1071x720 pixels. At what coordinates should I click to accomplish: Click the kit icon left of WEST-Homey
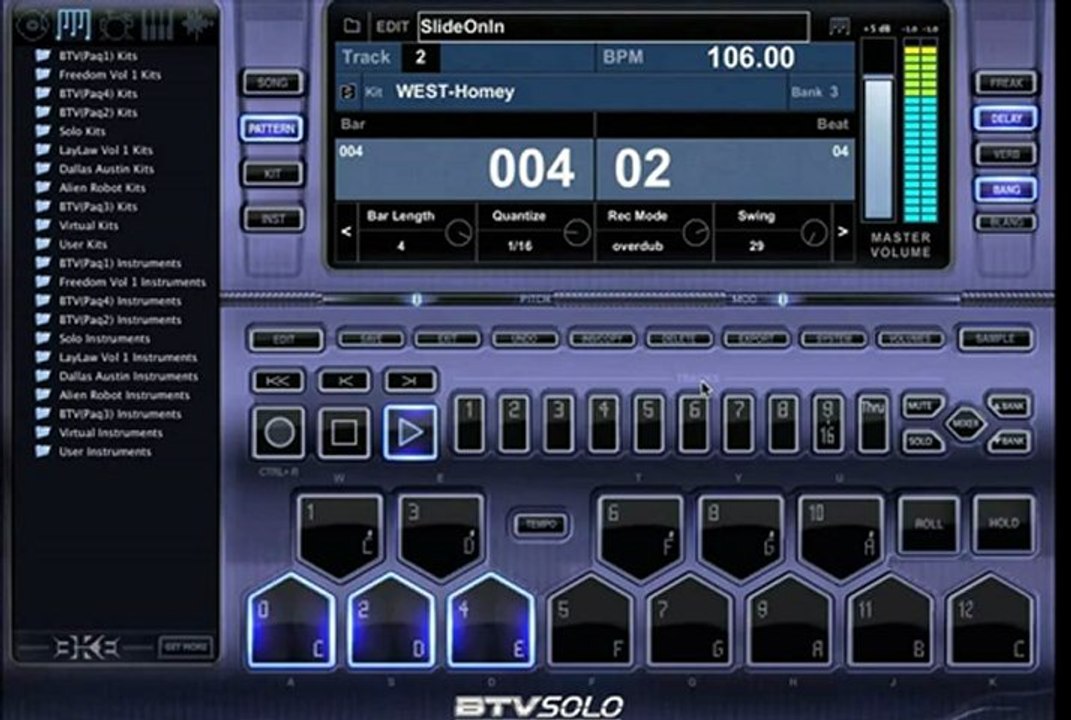coord(348,92)
